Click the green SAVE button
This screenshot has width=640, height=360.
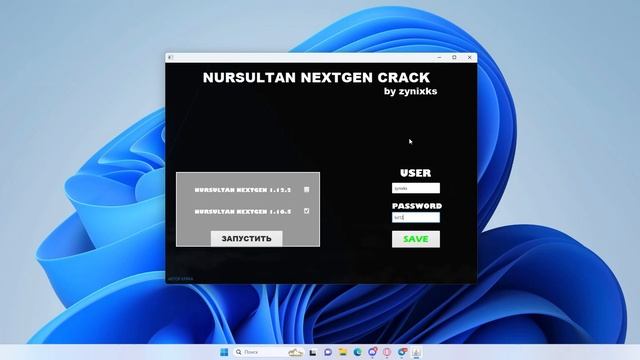[x=416, y=239]
